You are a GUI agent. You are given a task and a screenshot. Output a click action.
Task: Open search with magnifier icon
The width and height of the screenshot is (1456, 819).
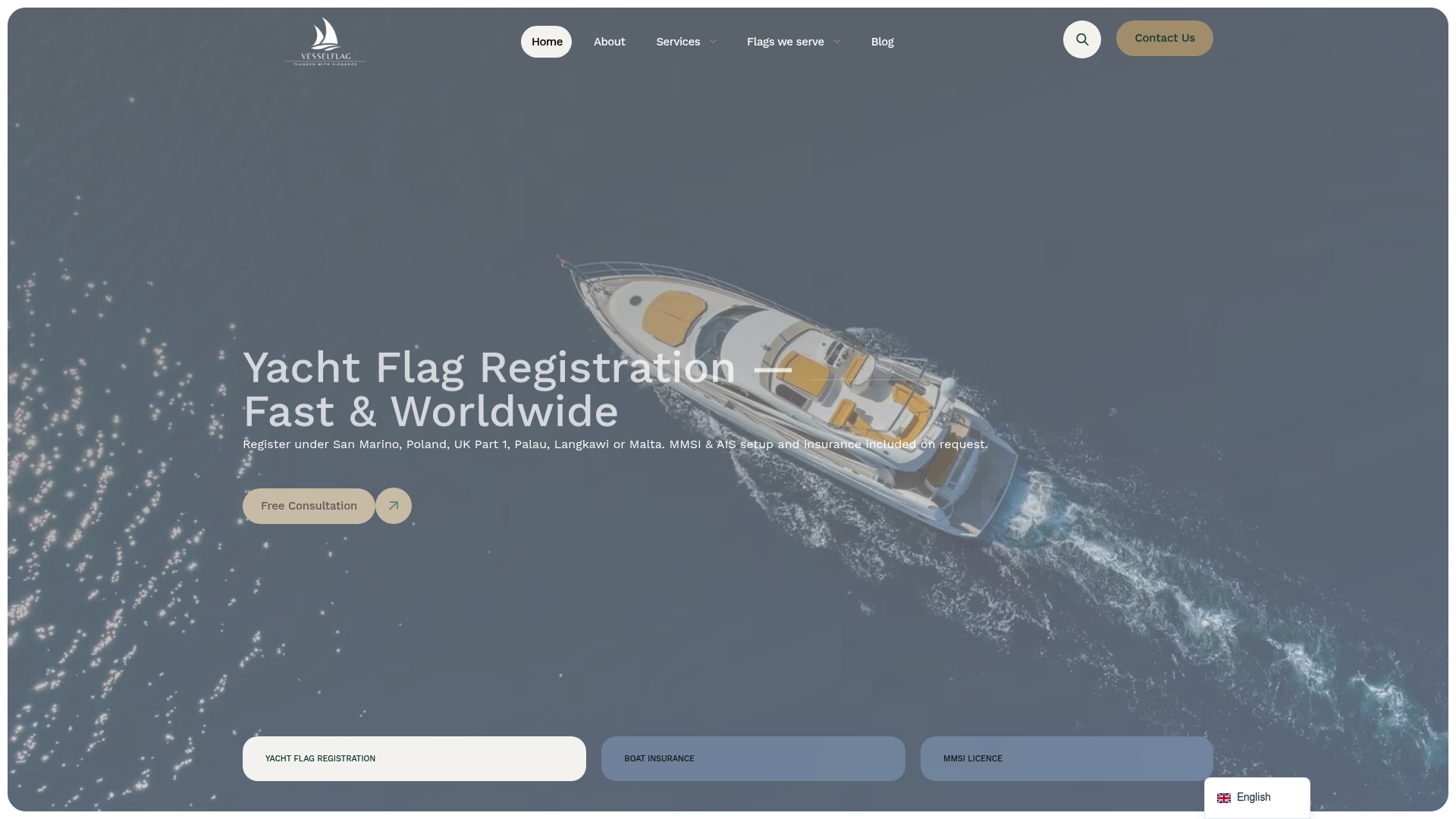pos(1081,39)
